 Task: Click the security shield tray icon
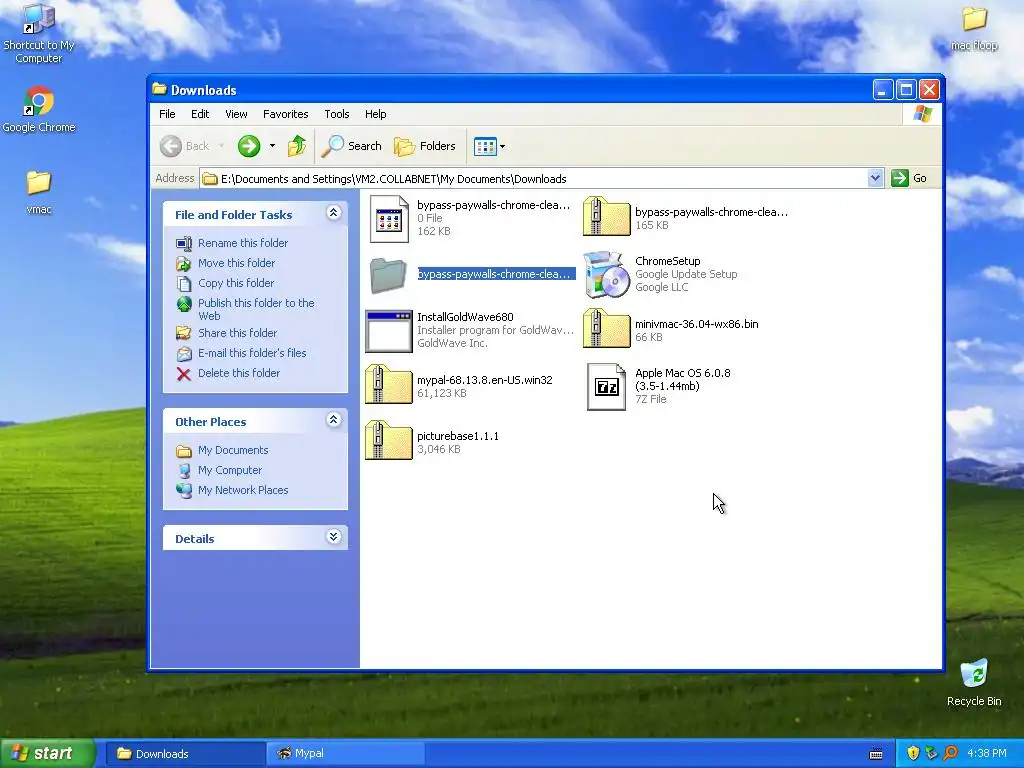(x=913, y=754)
